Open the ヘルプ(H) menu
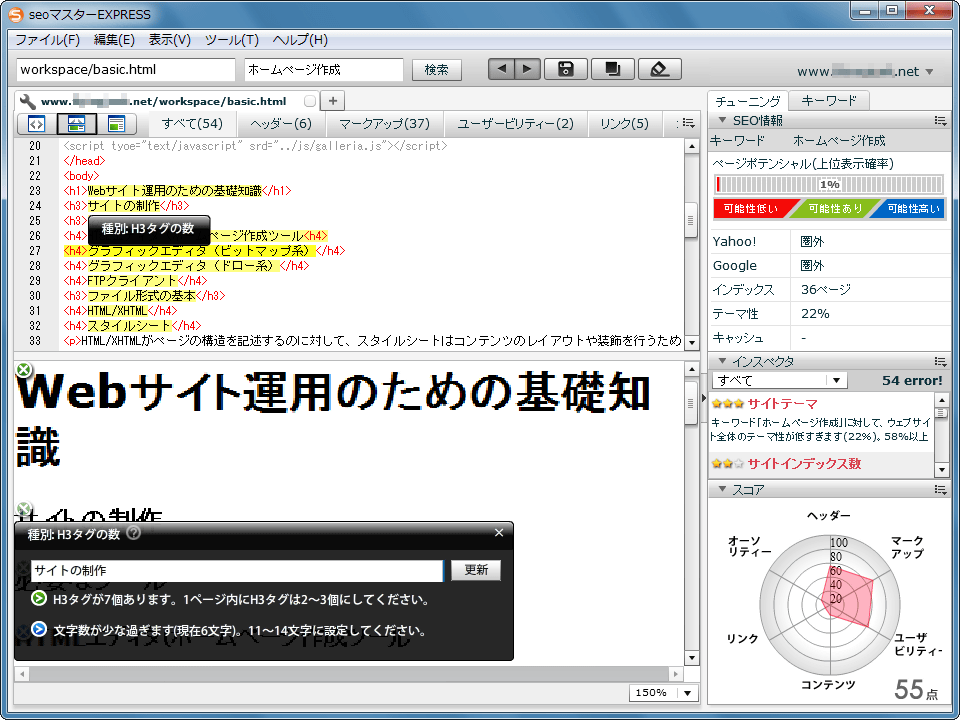Viewport: 960px width, 720px height. point(300,40)
